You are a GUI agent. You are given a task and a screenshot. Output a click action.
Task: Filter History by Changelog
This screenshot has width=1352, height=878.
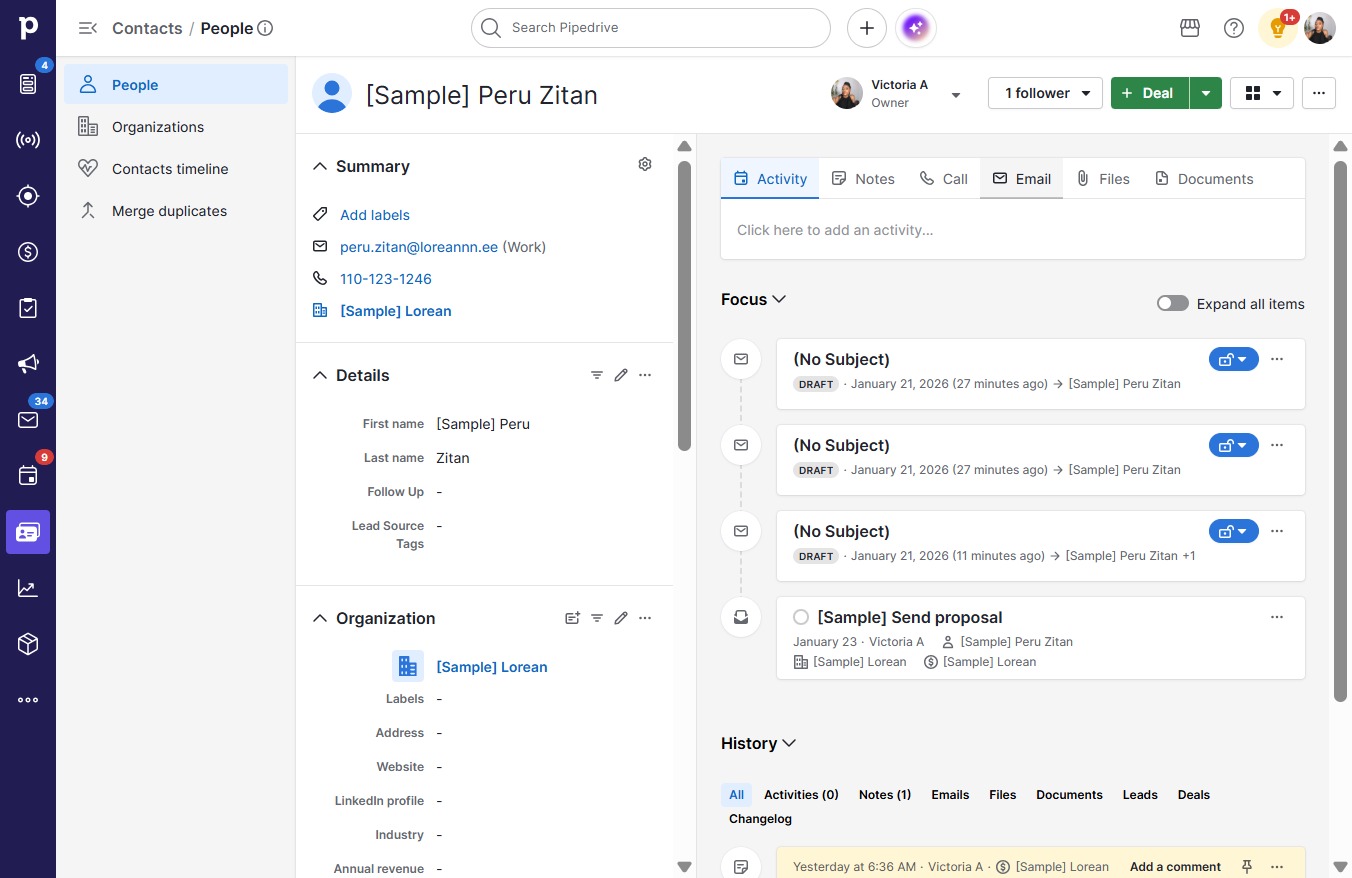(x=760, y=819)
